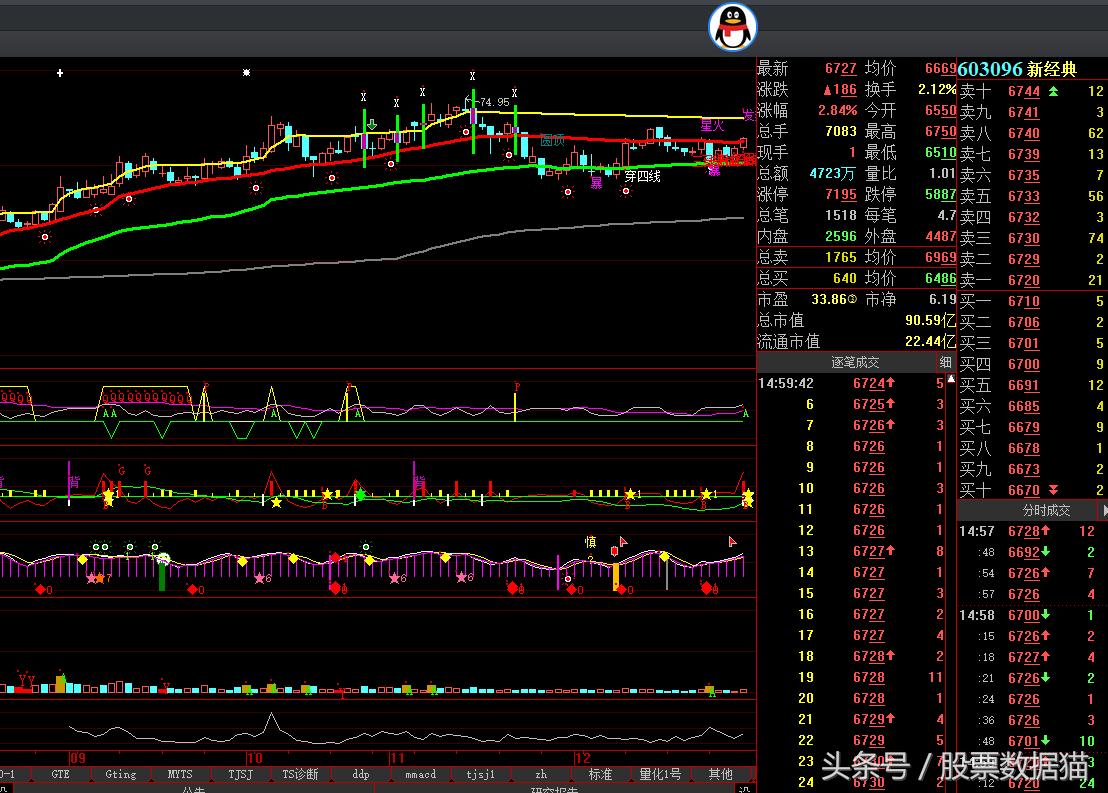Switch to the 标准 tab
1108x793 pixels.
tap(601, 775)
